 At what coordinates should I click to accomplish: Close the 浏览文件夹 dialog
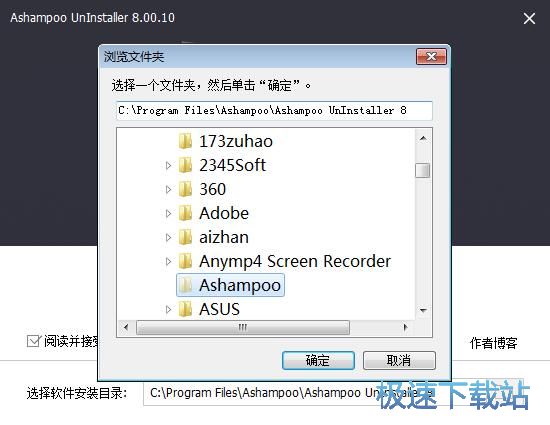tap(431, 56)
